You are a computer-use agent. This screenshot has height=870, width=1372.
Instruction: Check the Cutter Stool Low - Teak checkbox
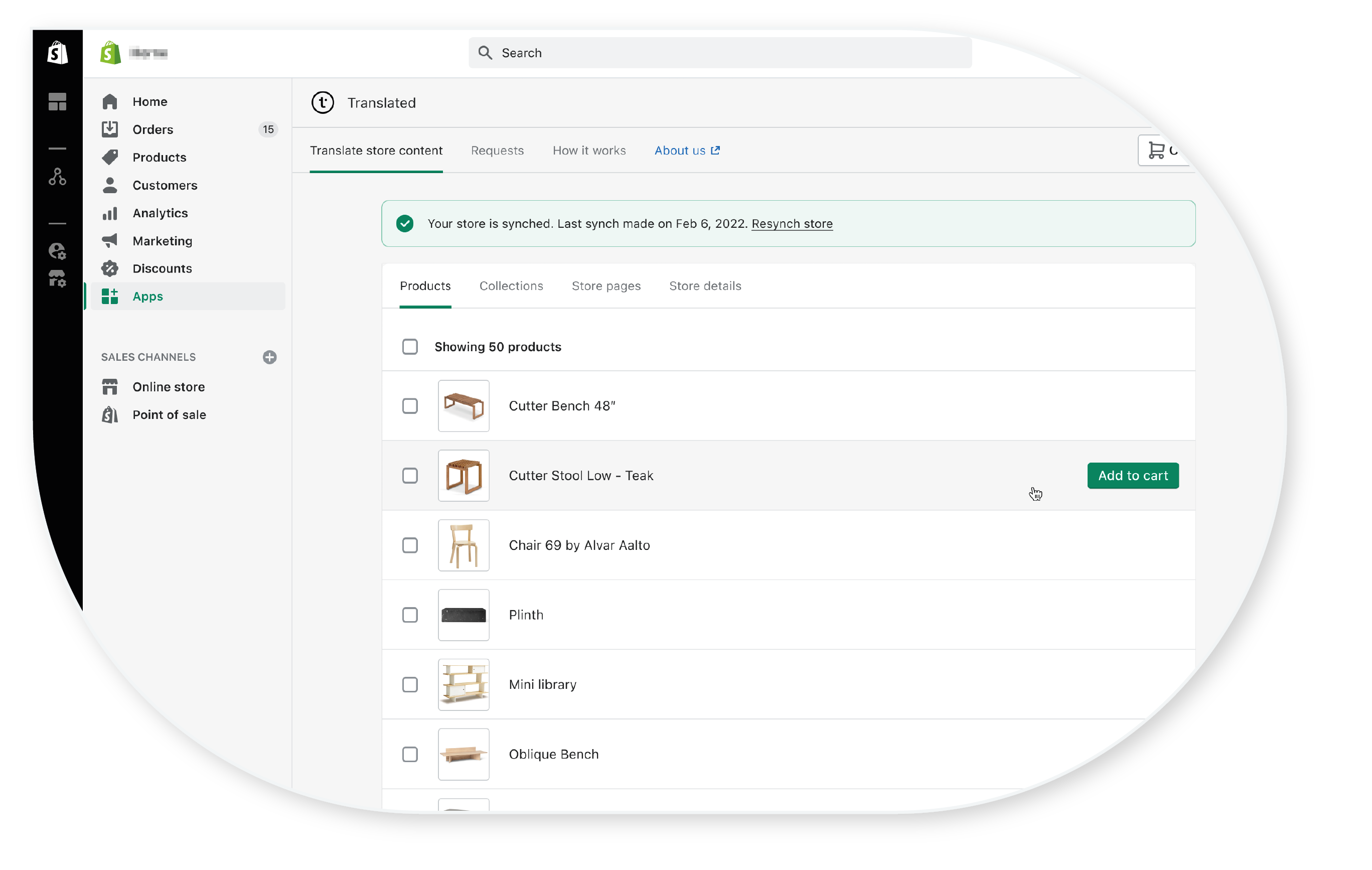[410, 475]
